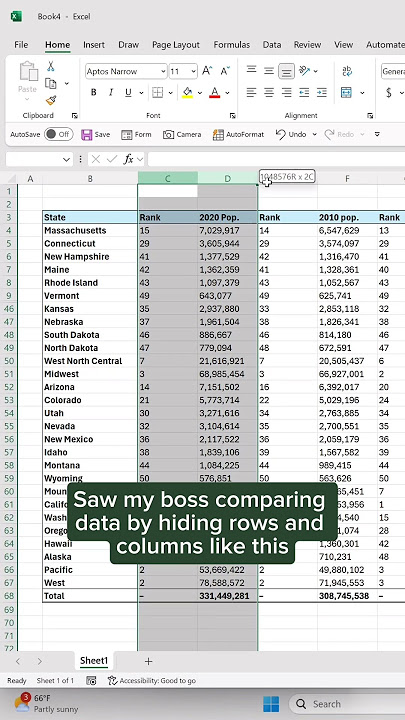Viewport: 405px width, 720px height.
Task: Launch AutoFormat from quick access
Action: coord(238,135)
